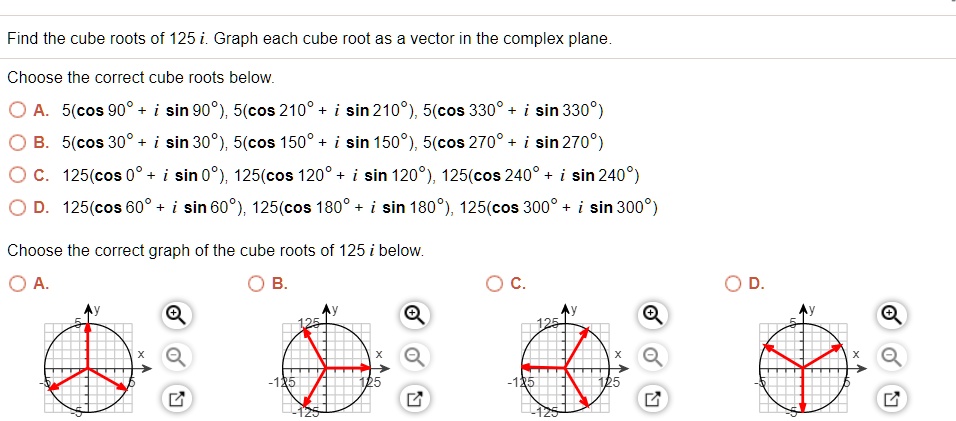This screenshot has height=421, width=956.
Task: Zoom out on graph C
Action: 652,357
